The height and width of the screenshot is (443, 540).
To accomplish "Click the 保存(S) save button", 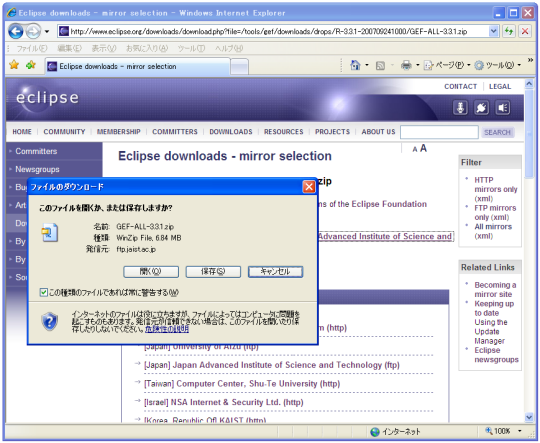I will 213,271.
